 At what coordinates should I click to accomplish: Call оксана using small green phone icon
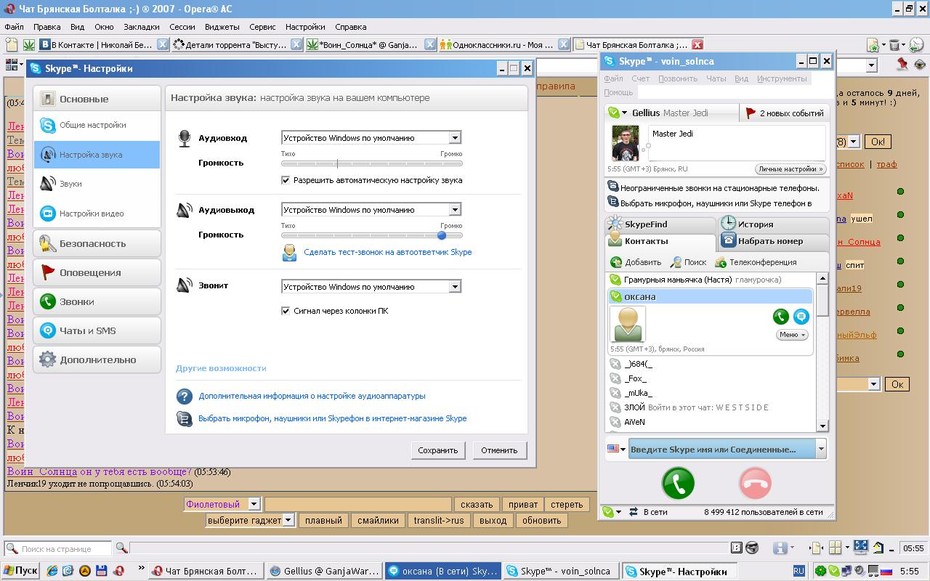coord(781,317)
